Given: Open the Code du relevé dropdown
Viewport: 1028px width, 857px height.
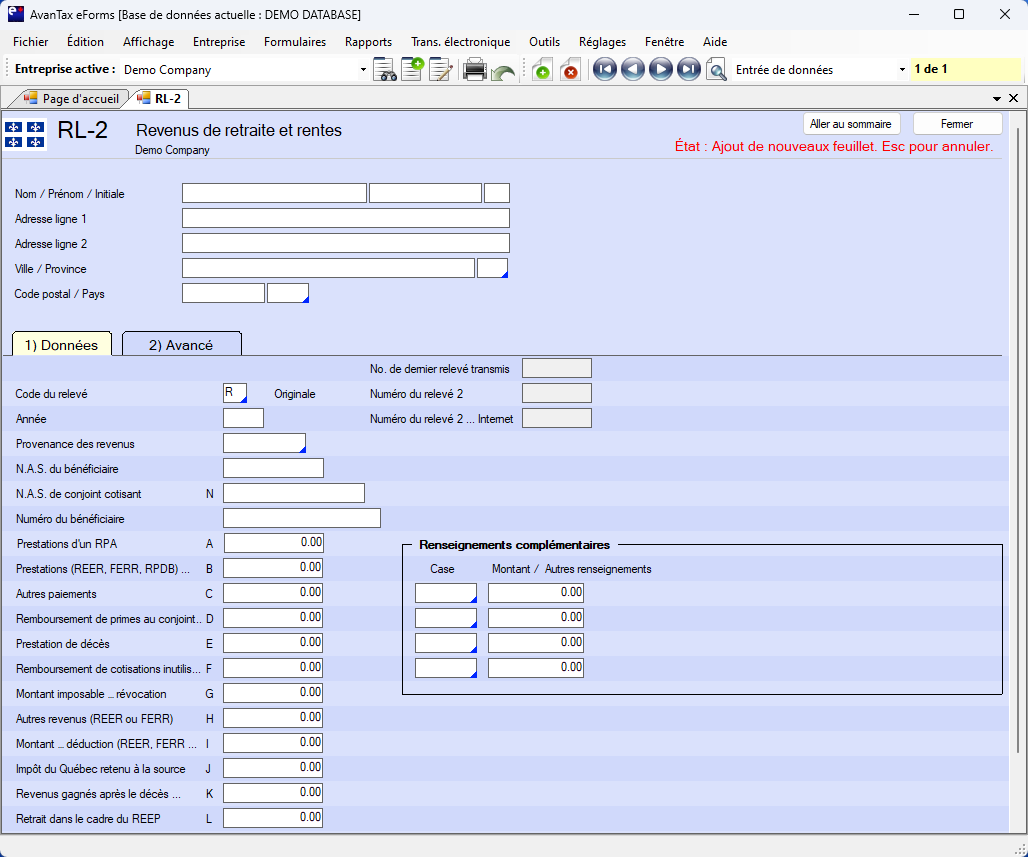Looking at the screenshot, I should coord(235,394).
